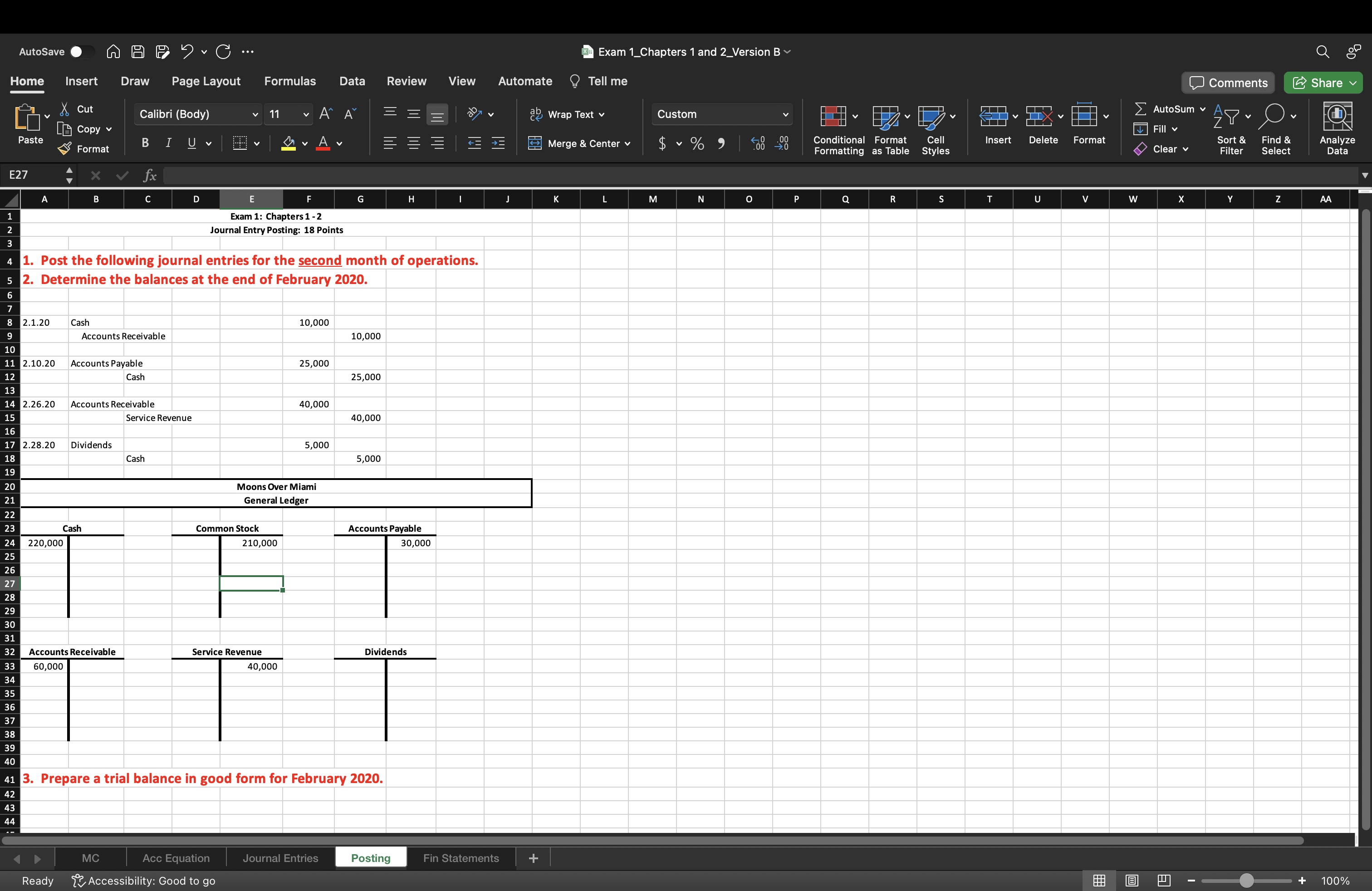Select the Acc Equation sheet tab
1372x891 pixels.
[176, 858]
